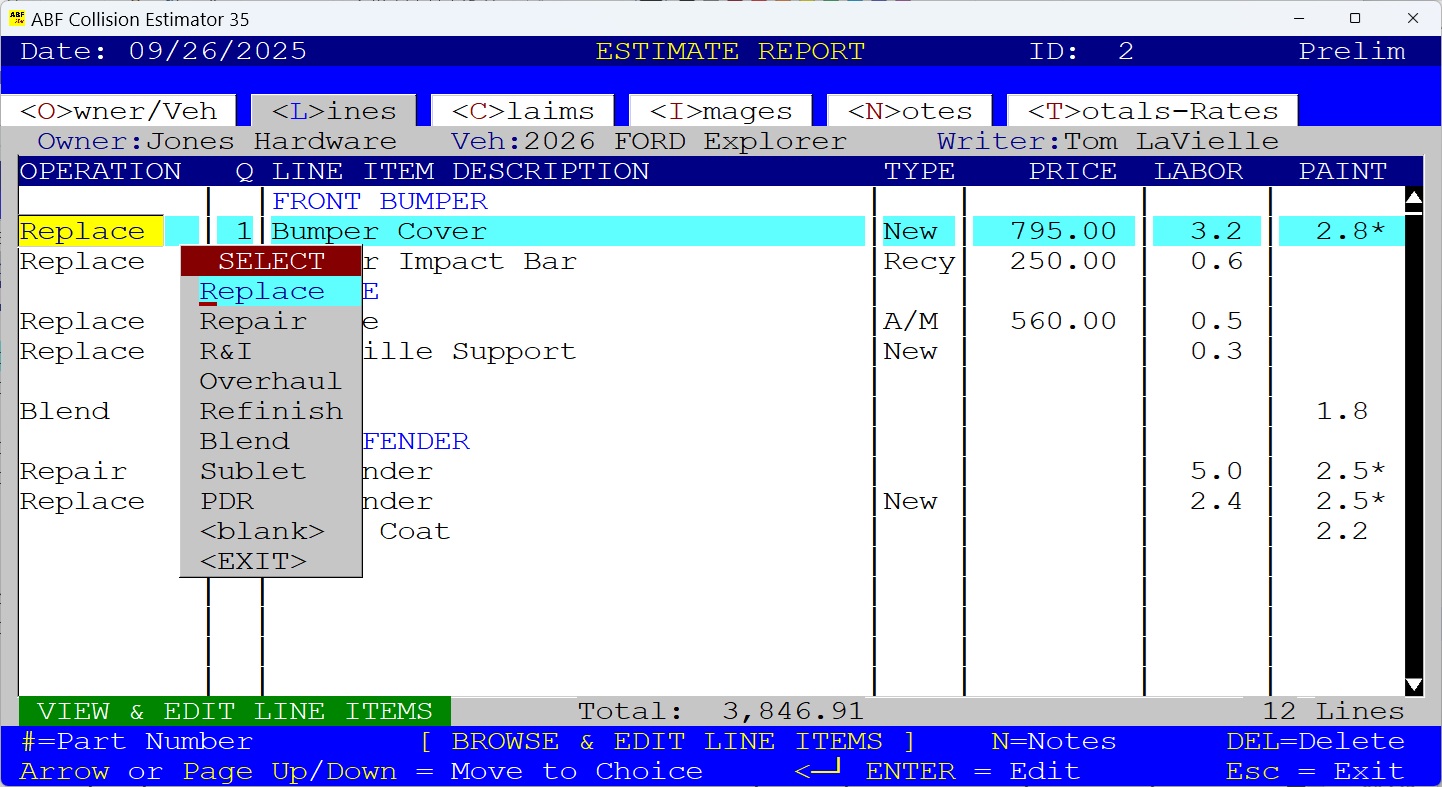Pick Refinish from the operation menu

270,411
